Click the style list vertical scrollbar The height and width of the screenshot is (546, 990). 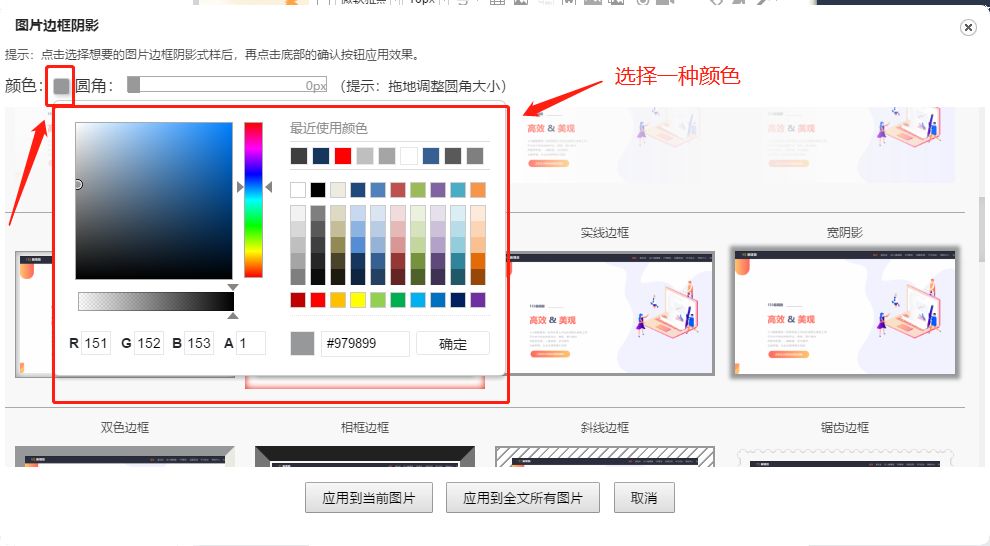981,228
